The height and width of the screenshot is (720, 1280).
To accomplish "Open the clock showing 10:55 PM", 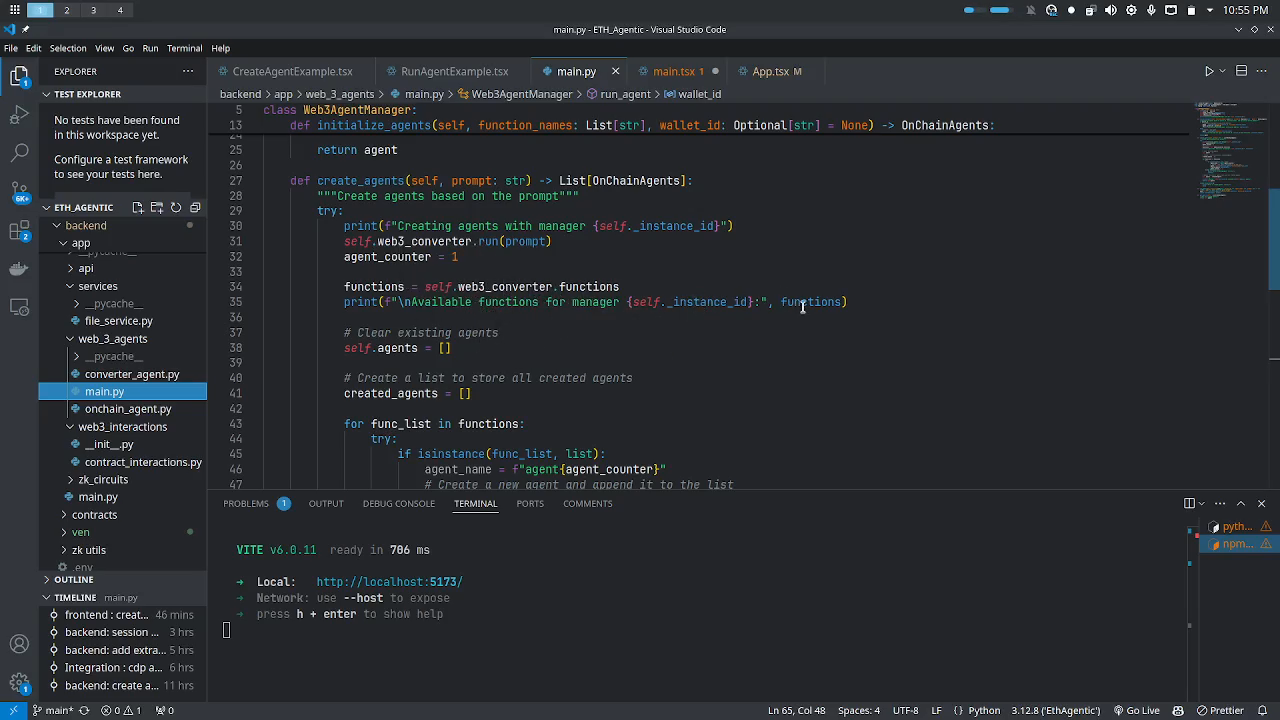I will coord(1245,10).
